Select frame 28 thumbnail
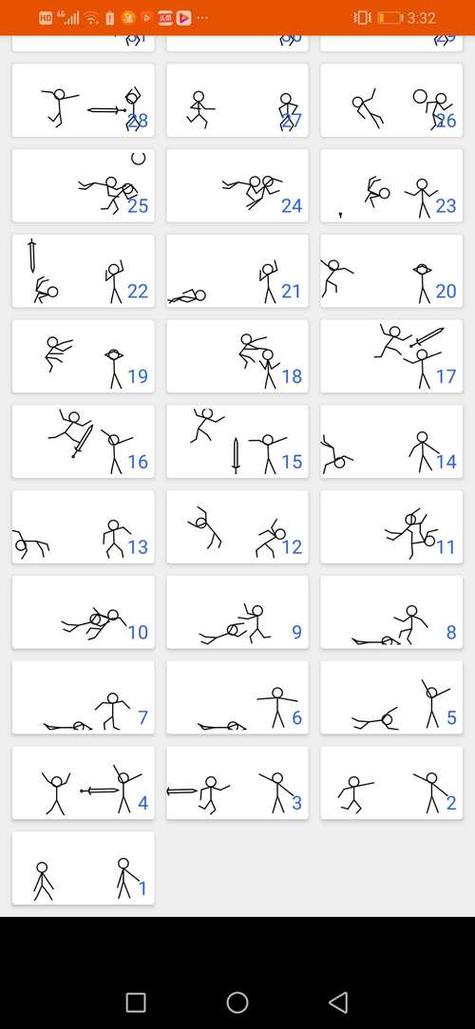The height and width of the screenshot is (1029, 475). 83,100
